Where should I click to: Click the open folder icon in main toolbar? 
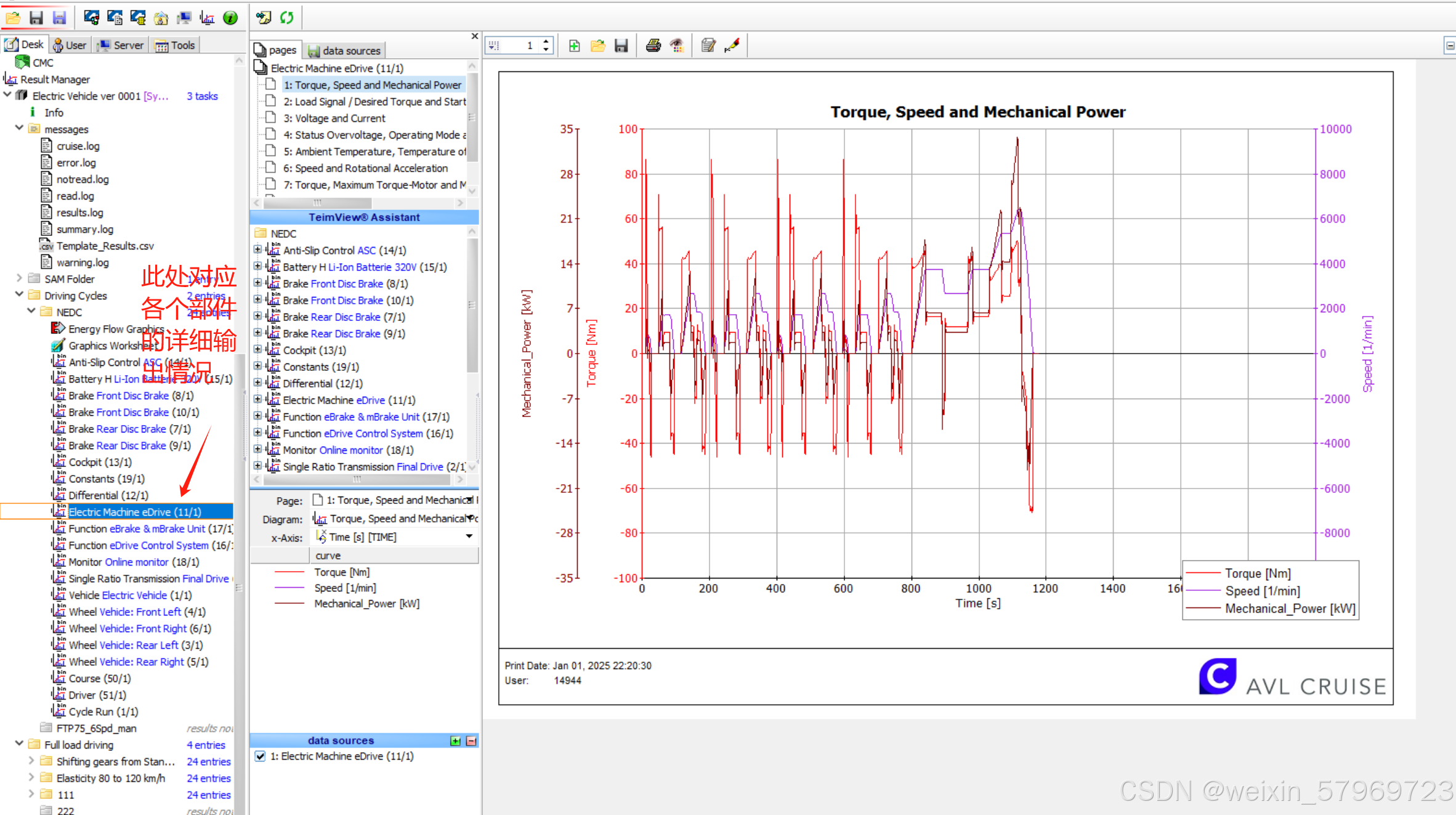[x=13, y=18]
